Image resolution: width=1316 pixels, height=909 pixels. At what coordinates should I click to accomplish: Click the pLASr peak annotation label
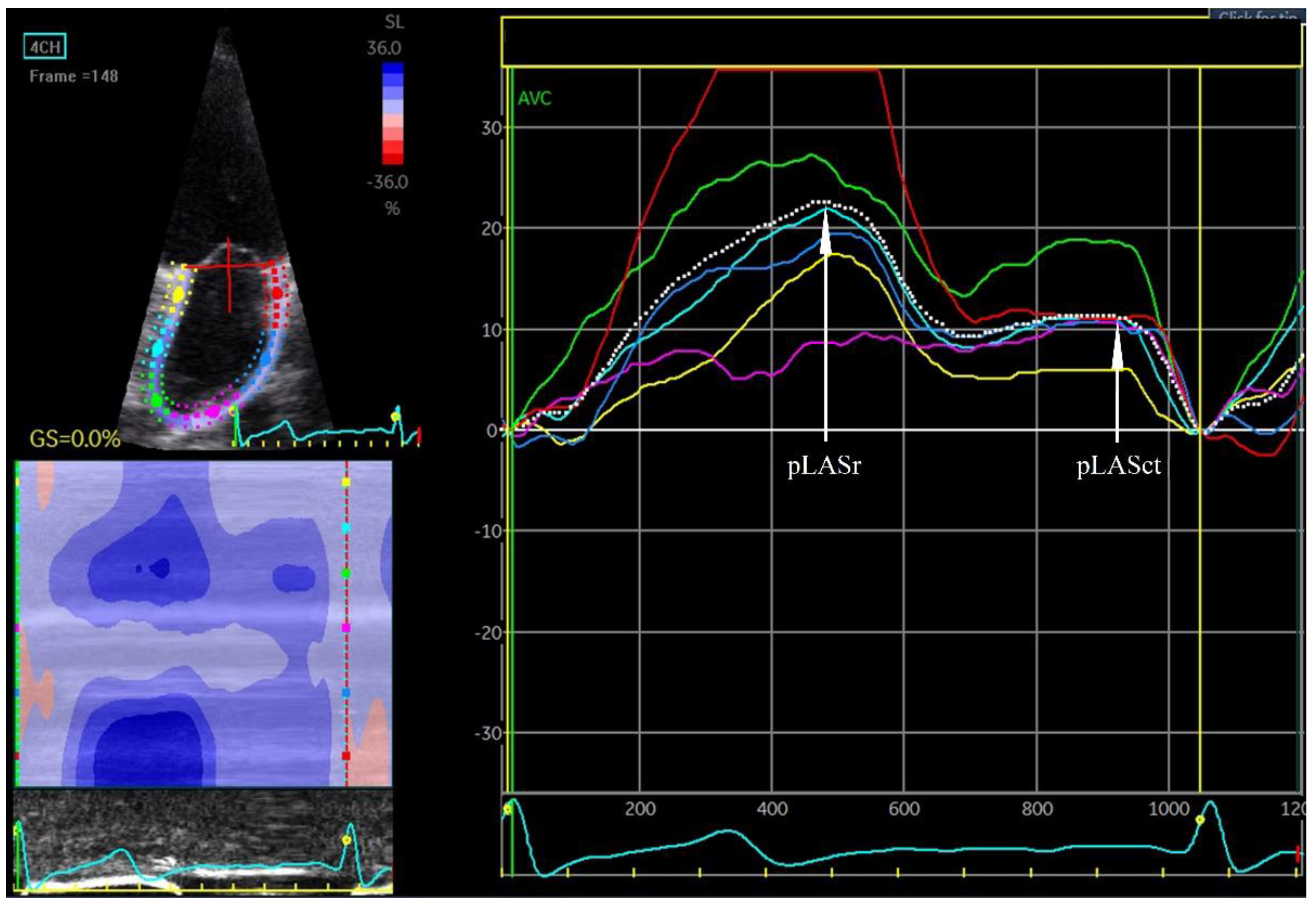823,466
